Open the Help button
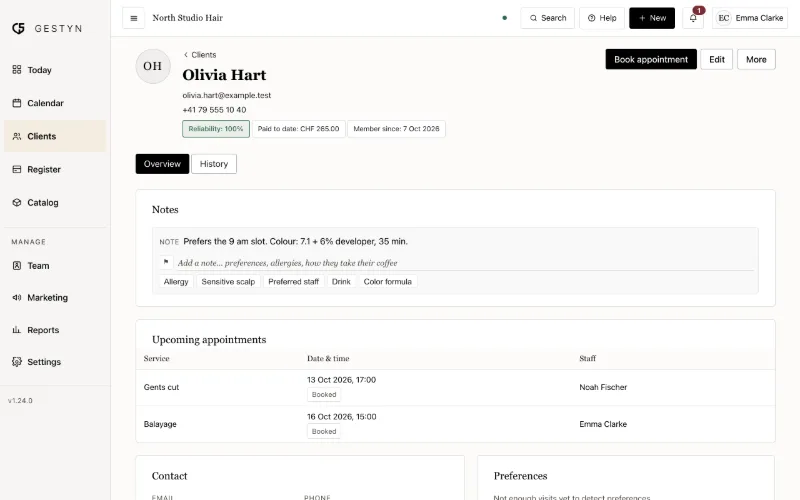The width and height of the screenshot is (800, 500). click(602, 18)
